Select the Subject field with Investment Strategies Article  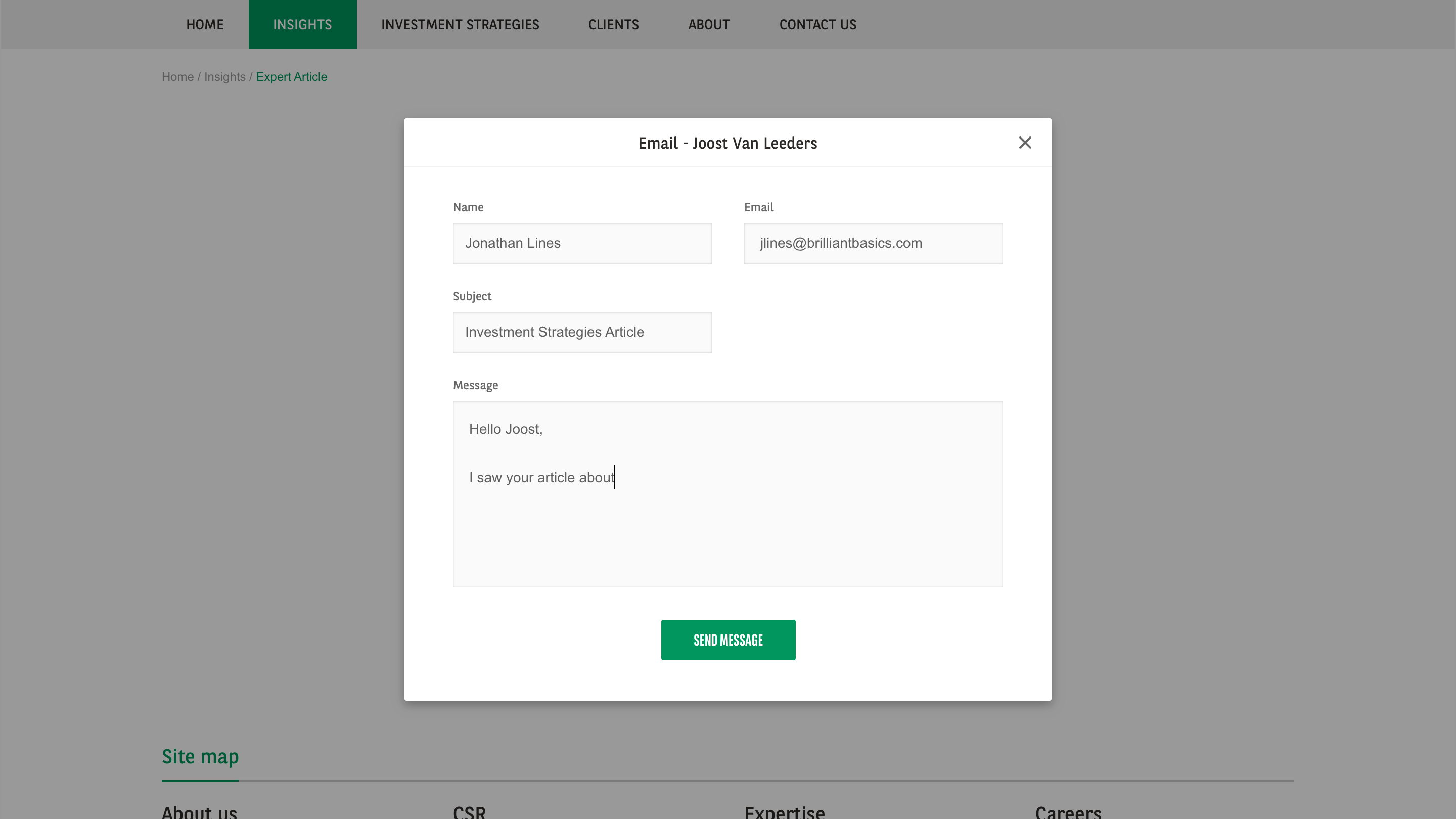point(581,332)
